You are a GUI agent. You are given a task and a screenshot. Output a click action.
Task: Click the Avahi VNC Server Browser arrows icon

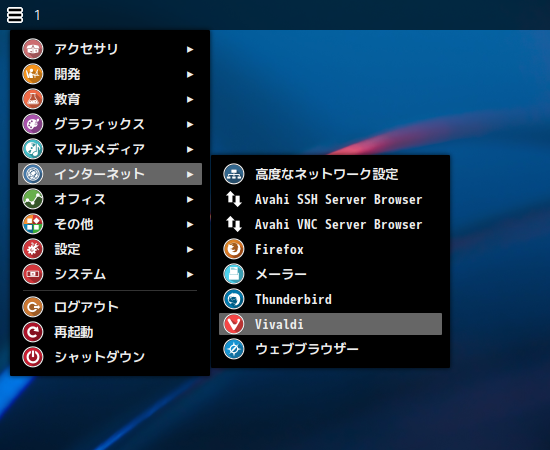point(234,224)
